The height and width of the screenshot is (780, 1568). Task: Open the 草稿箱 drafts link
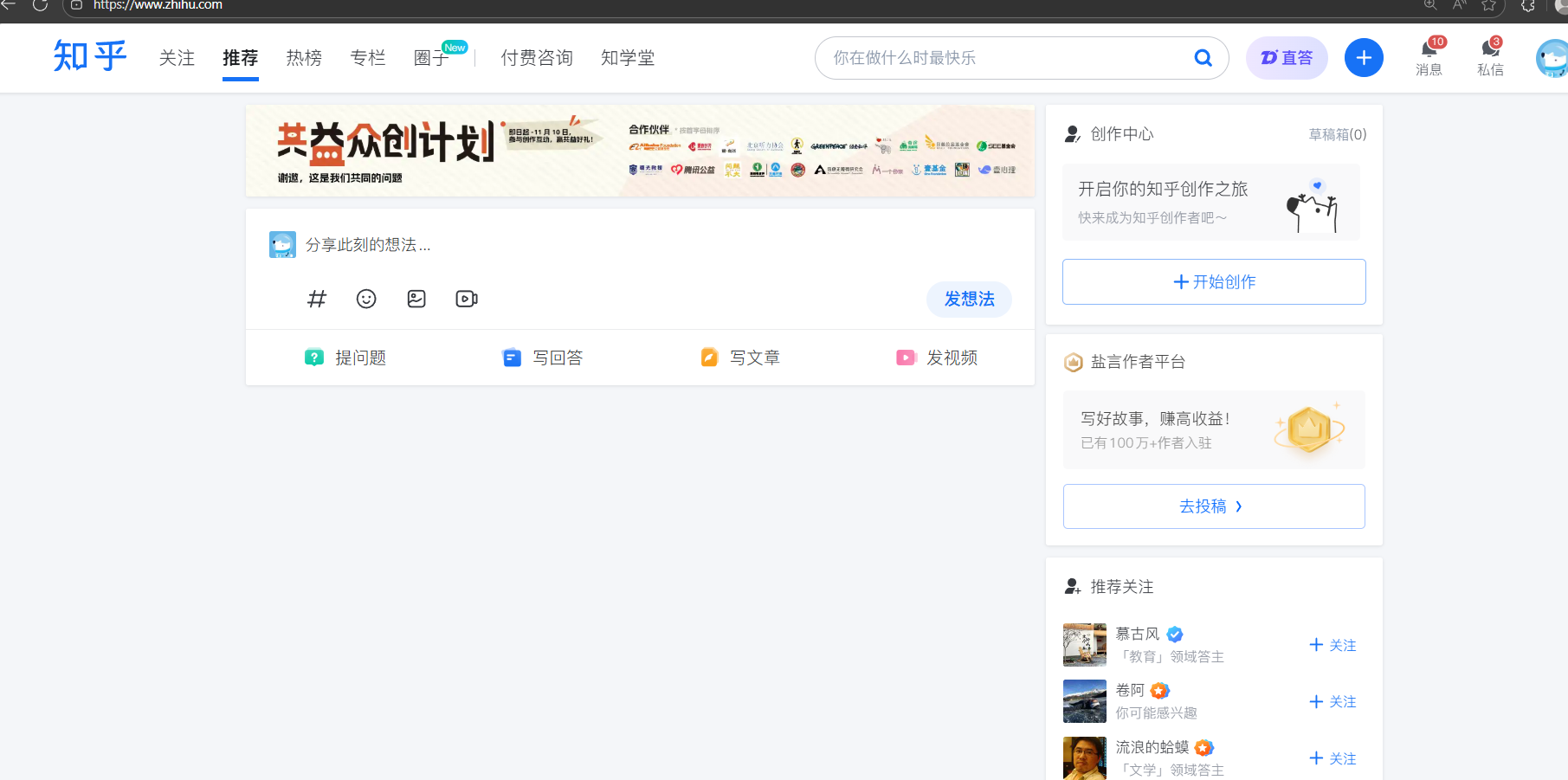pos(1337,134)
